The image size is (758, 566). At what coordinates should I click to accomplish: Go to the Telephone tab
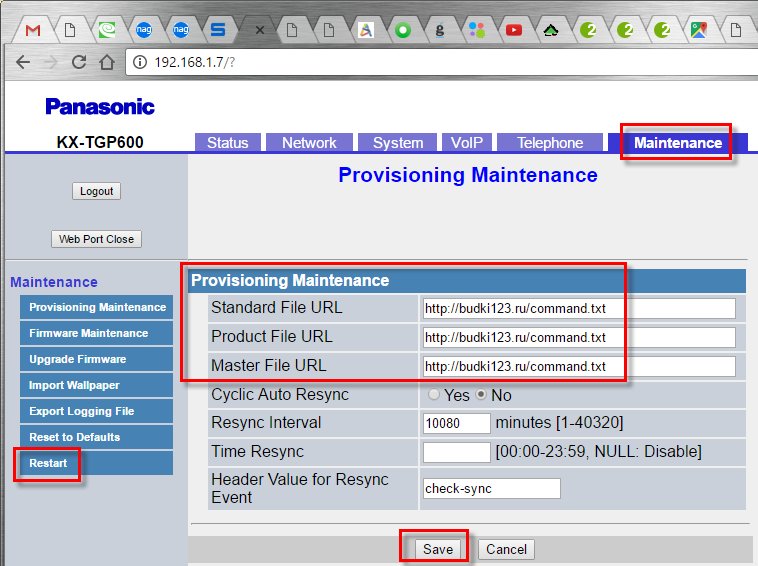click(x=549, y=143)
